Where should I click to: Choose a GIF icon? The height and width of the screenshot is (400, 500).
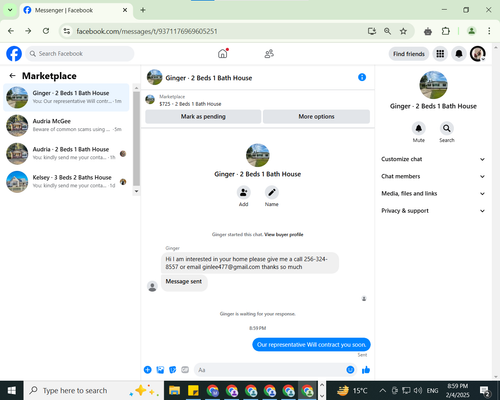point(185,370)
